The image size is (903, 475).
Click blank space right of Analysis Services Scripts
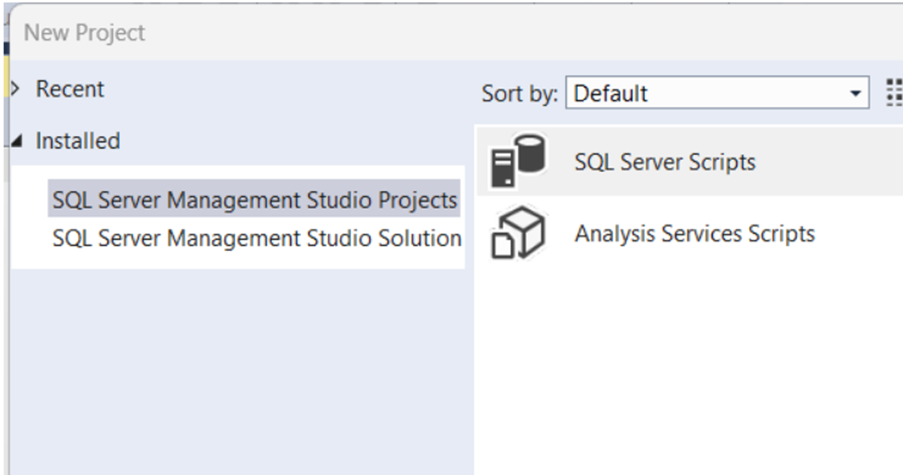click(x=860, y=234)
